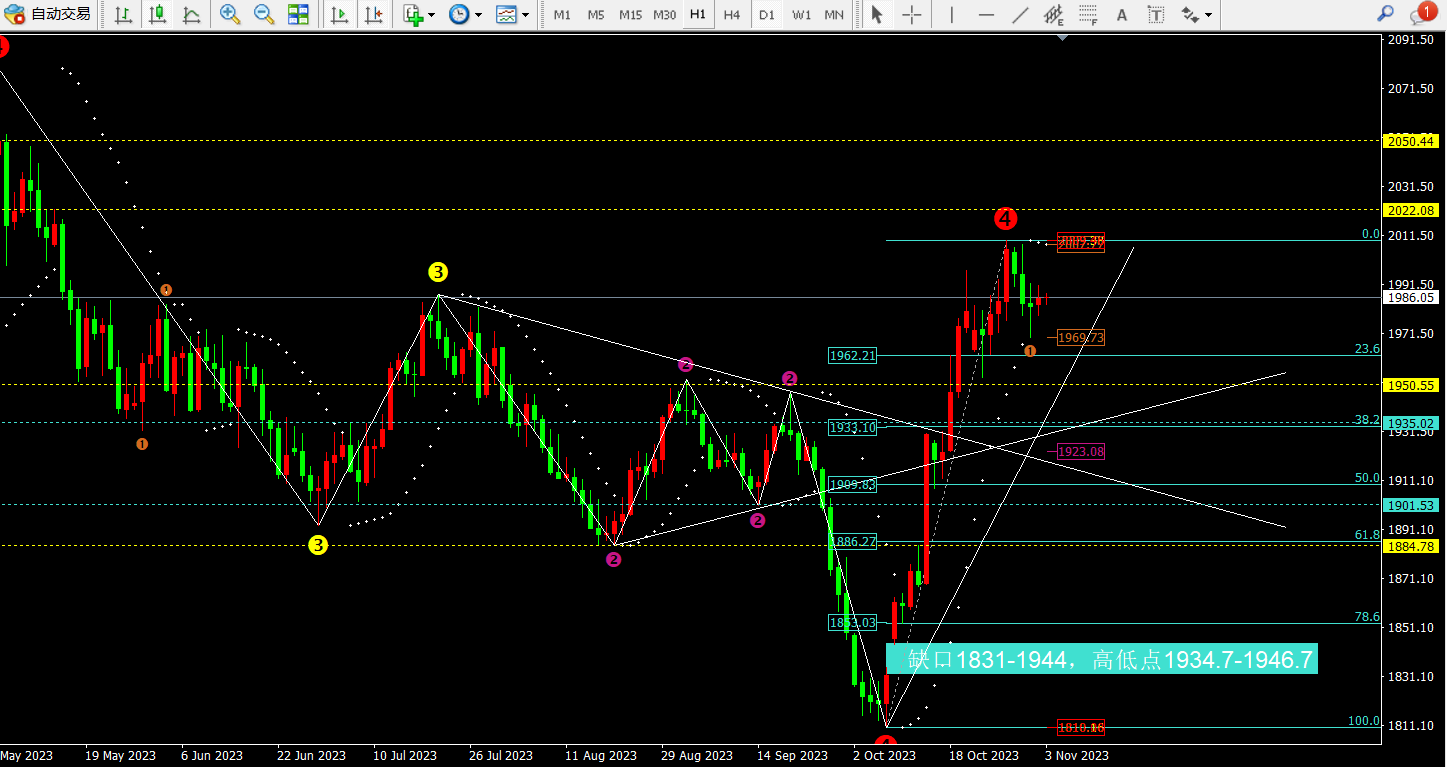Switch to candlestick chart display
This screenshot has width=1447, height=767.
coord(157,14)
